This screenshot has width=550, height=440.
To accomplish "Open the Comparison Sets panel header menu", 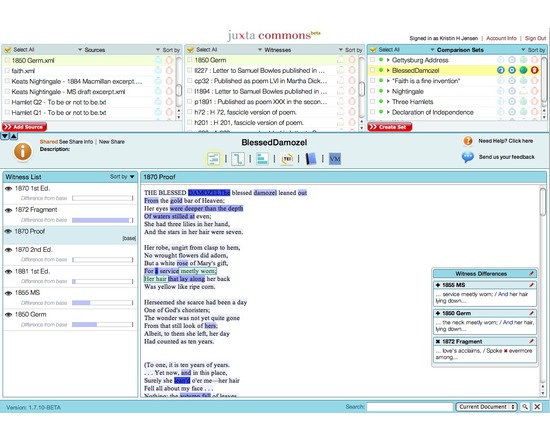I will coord(457,50).
